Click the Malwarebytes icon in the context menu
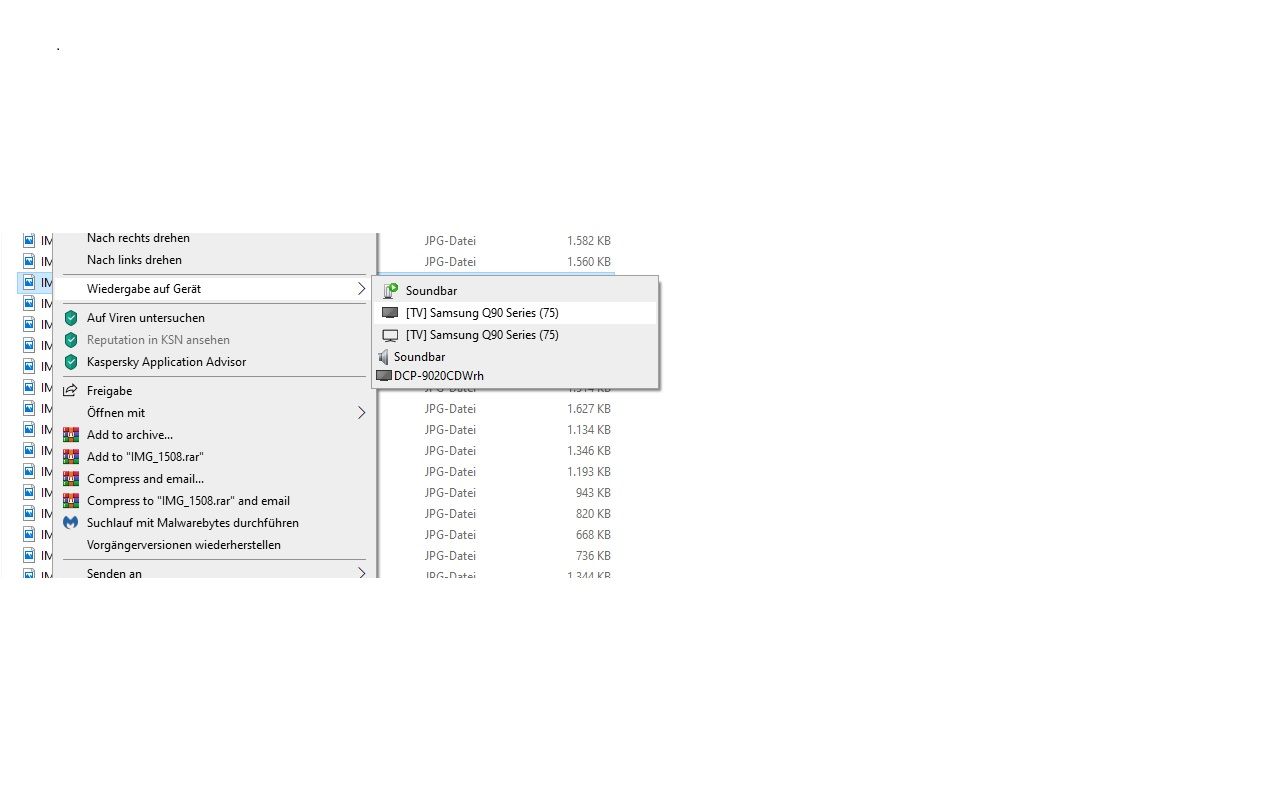 pyautogui.click(x=71, y=523)
